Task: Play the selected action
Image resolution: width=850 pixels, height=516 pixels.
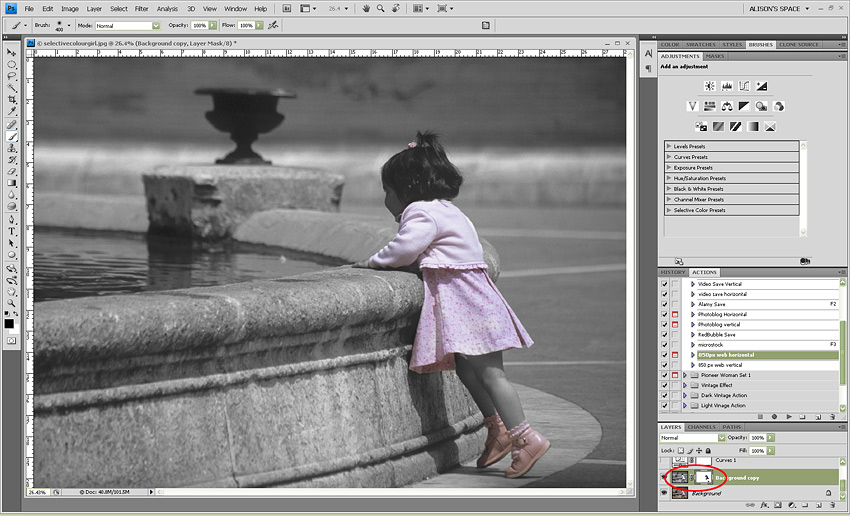Action: [789, 417]
